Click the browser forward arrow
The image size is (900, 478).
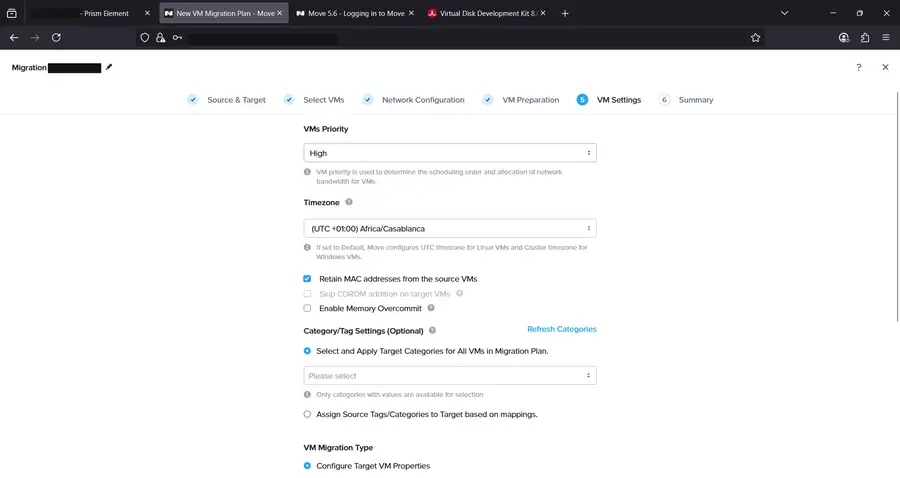click(x=35, y=37)
